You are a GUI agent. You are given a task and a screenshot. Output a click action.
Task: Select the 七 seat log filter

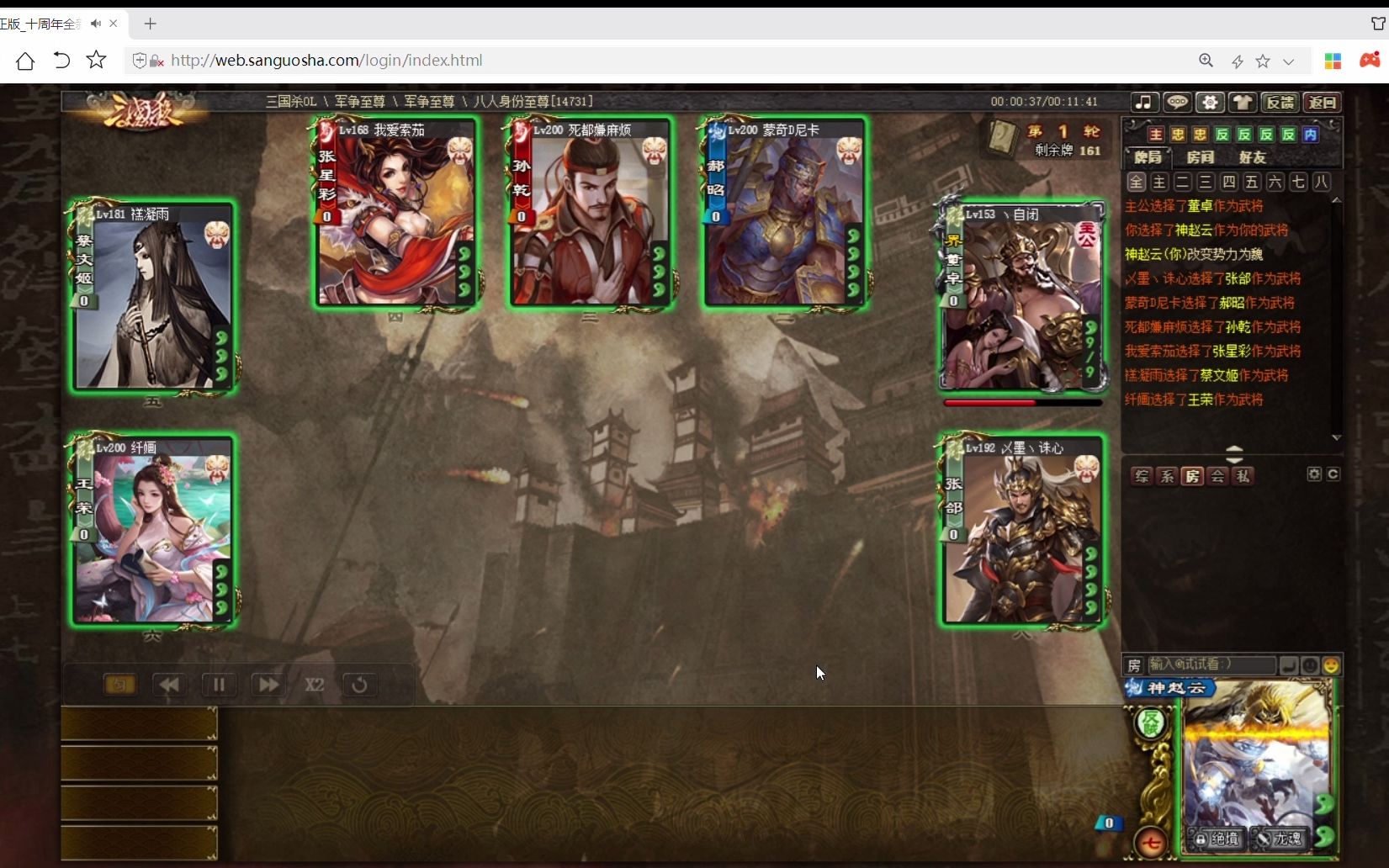(x=1298, y=182)
